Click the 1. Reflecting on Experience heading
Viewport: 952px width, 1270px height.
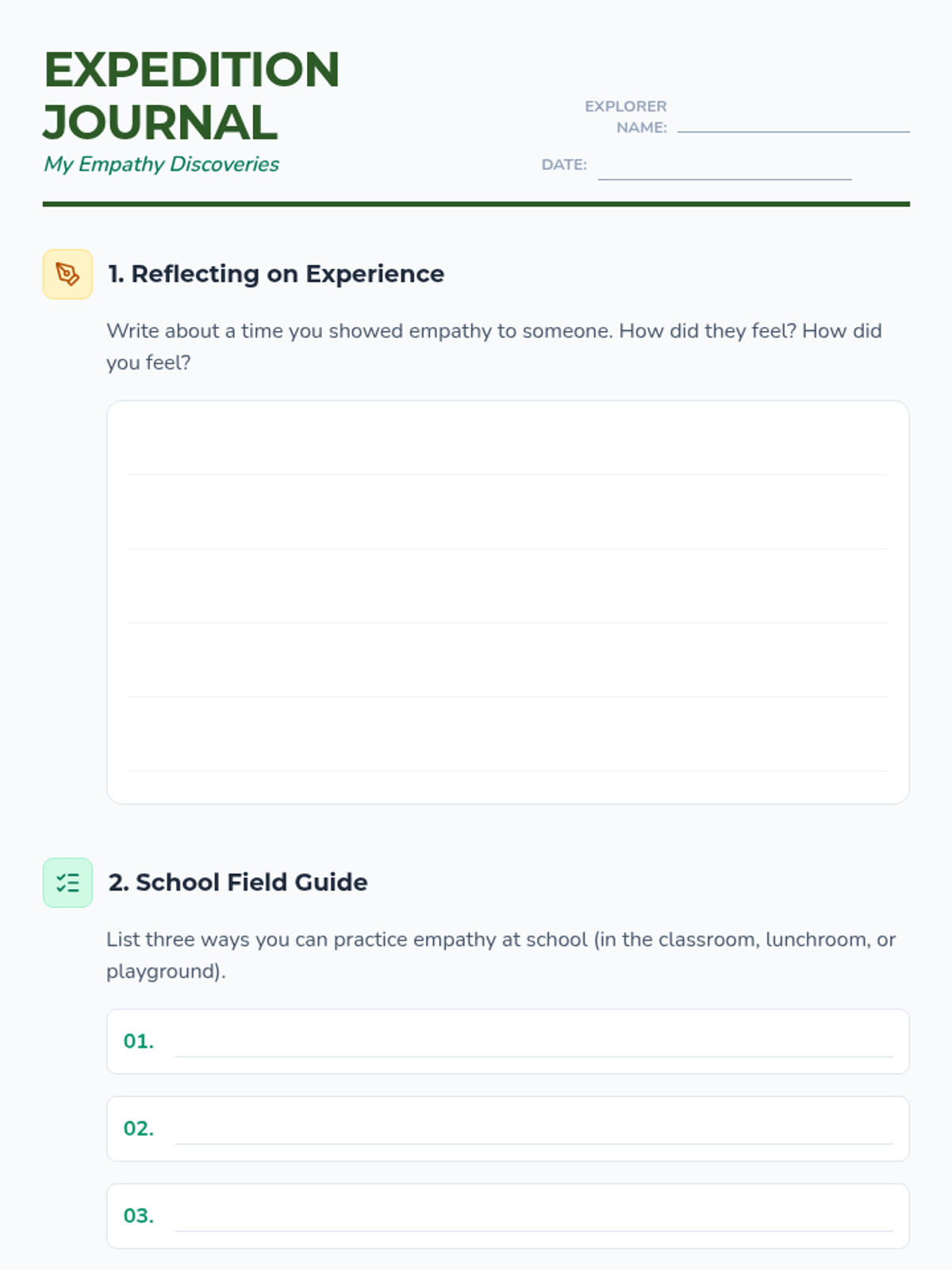(x=276, y=274)
